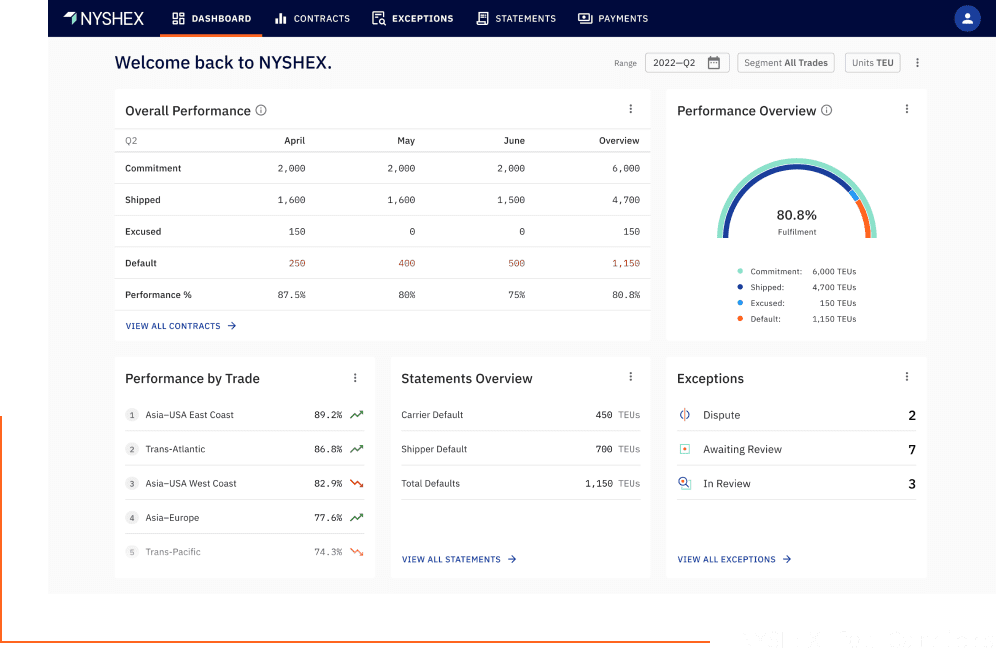Click the Excused row label

coord(143,232)
